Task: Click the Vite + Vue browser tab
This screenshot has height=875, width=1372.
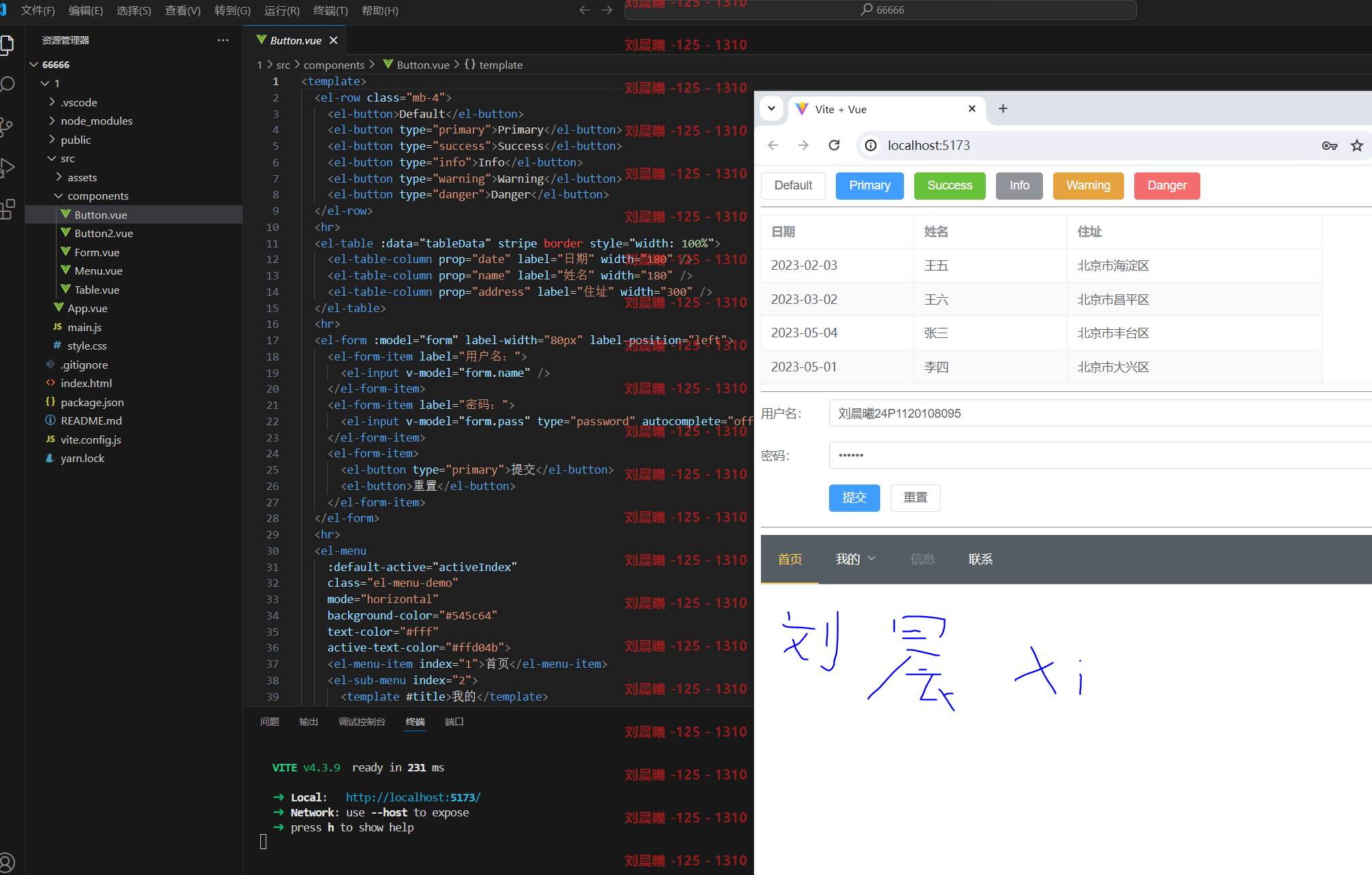Action: pos(887,109)
